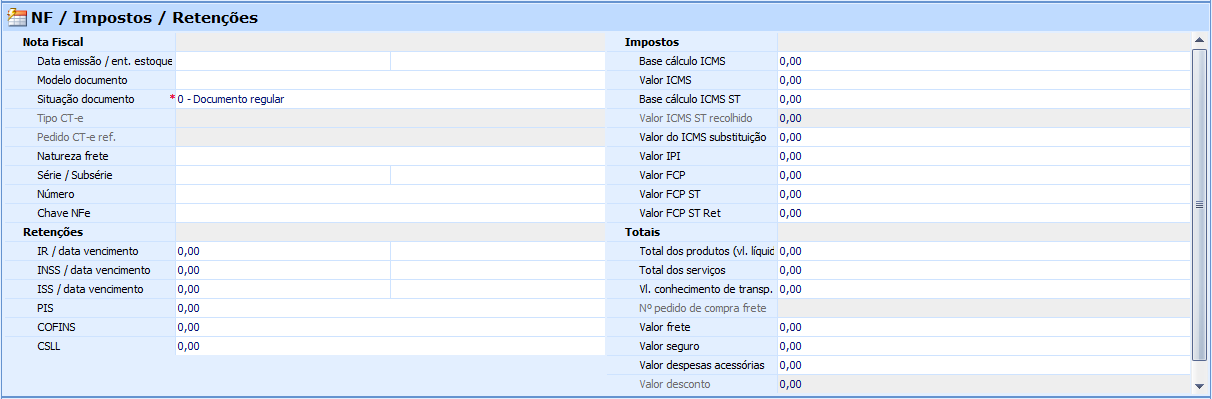Image resolution: width=1212 pixels, height=399 pixels.
Task: Click the INSS data vencimento field
Action: point(498,270)
